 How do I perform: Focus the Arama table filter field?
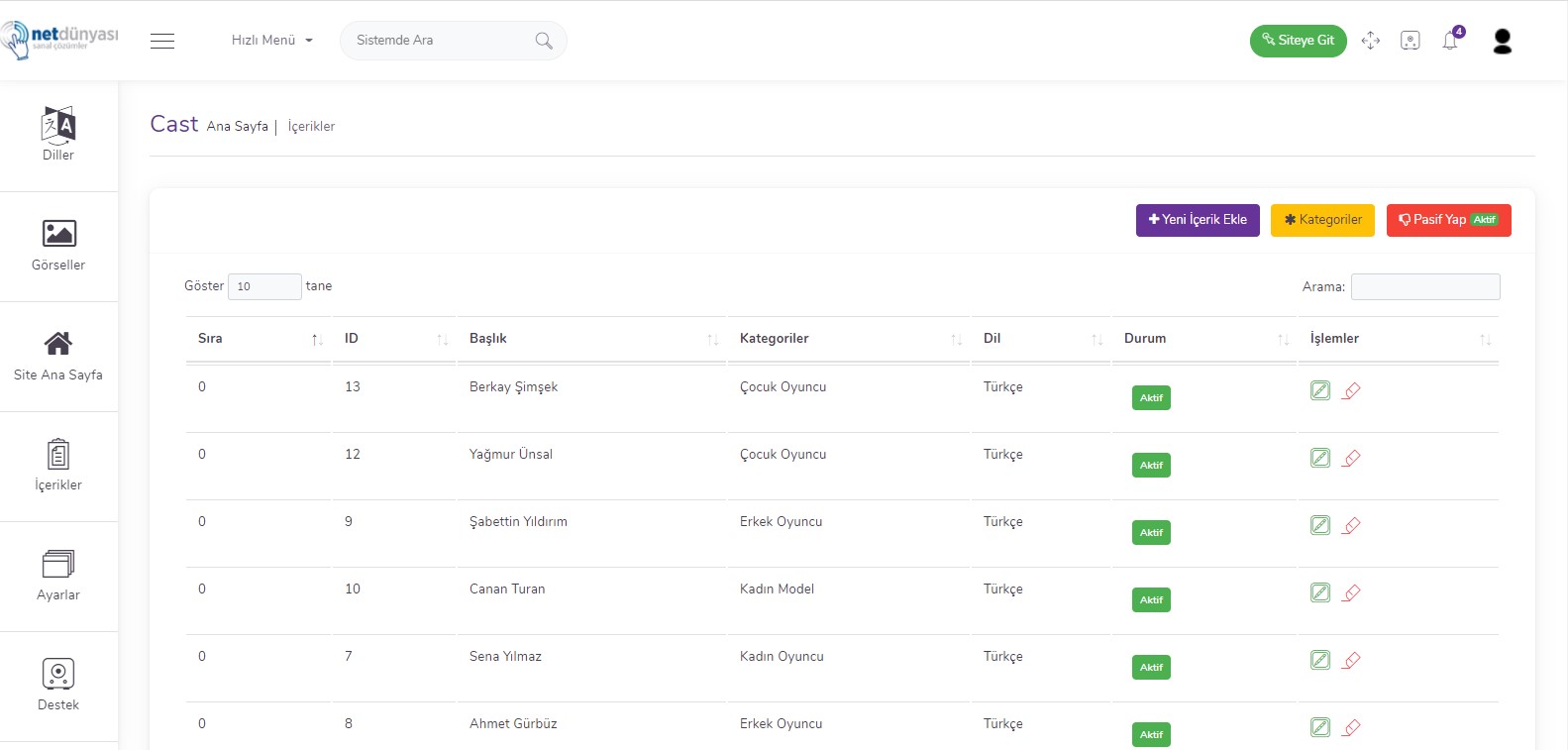[1425, 286]
